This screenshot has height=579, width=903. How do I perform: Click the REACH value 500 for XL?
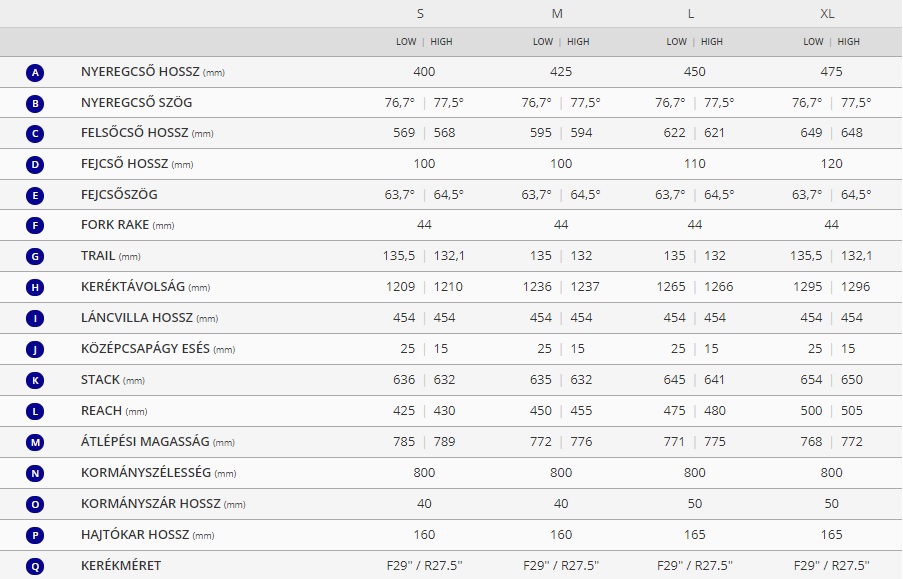point(811,411)
